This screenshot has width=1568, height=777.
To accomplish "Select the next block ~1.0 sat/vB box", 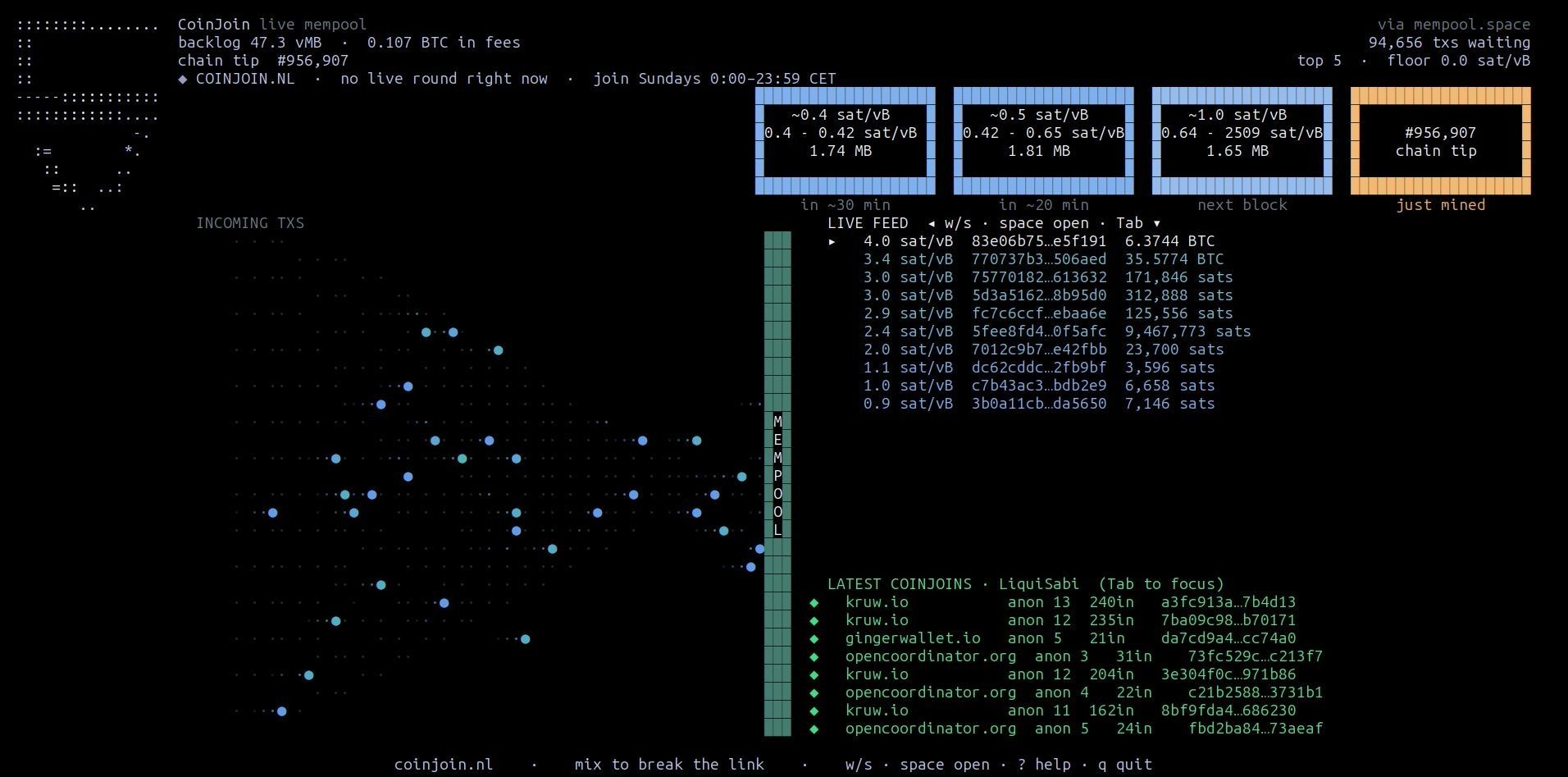I will pos(1242,141).
